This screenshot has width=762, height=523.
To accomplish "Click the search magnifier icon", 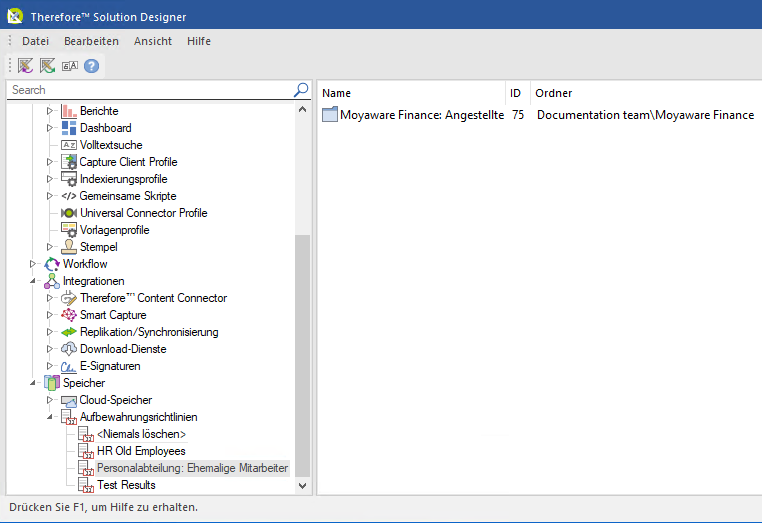I will point(301,90).
